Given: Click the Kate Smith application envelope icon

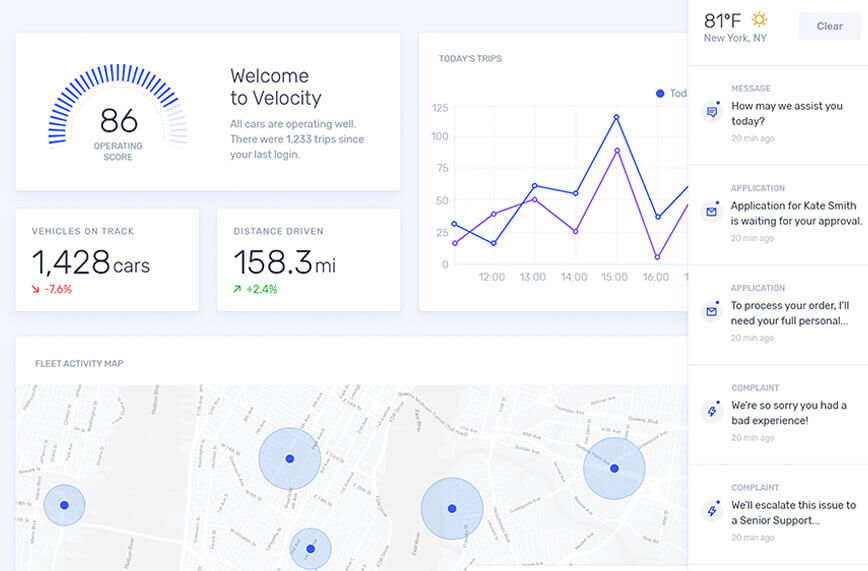Looking at the screenshot, I should tap(712, 212).
